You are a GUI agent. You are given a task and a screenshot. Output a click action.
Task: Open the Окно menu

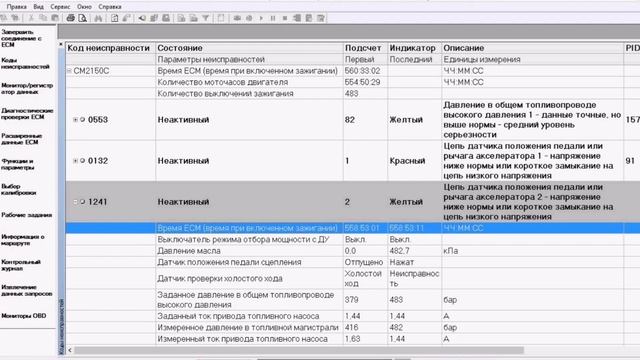[84, 7]
